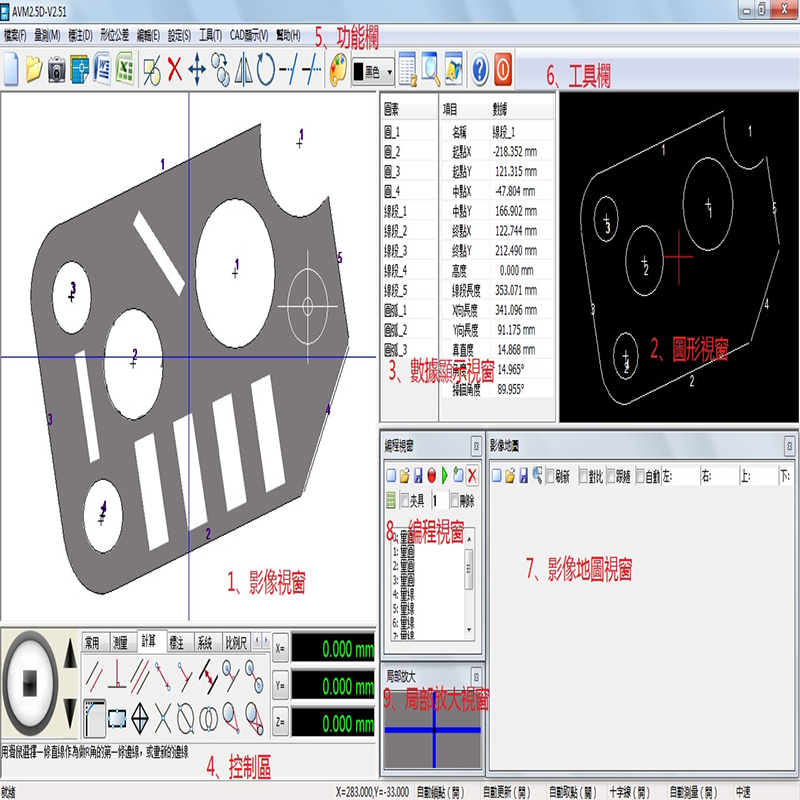Screen dimensions: 800x800
Task: Export to Word using the toolbar icon
Action: 102,69
